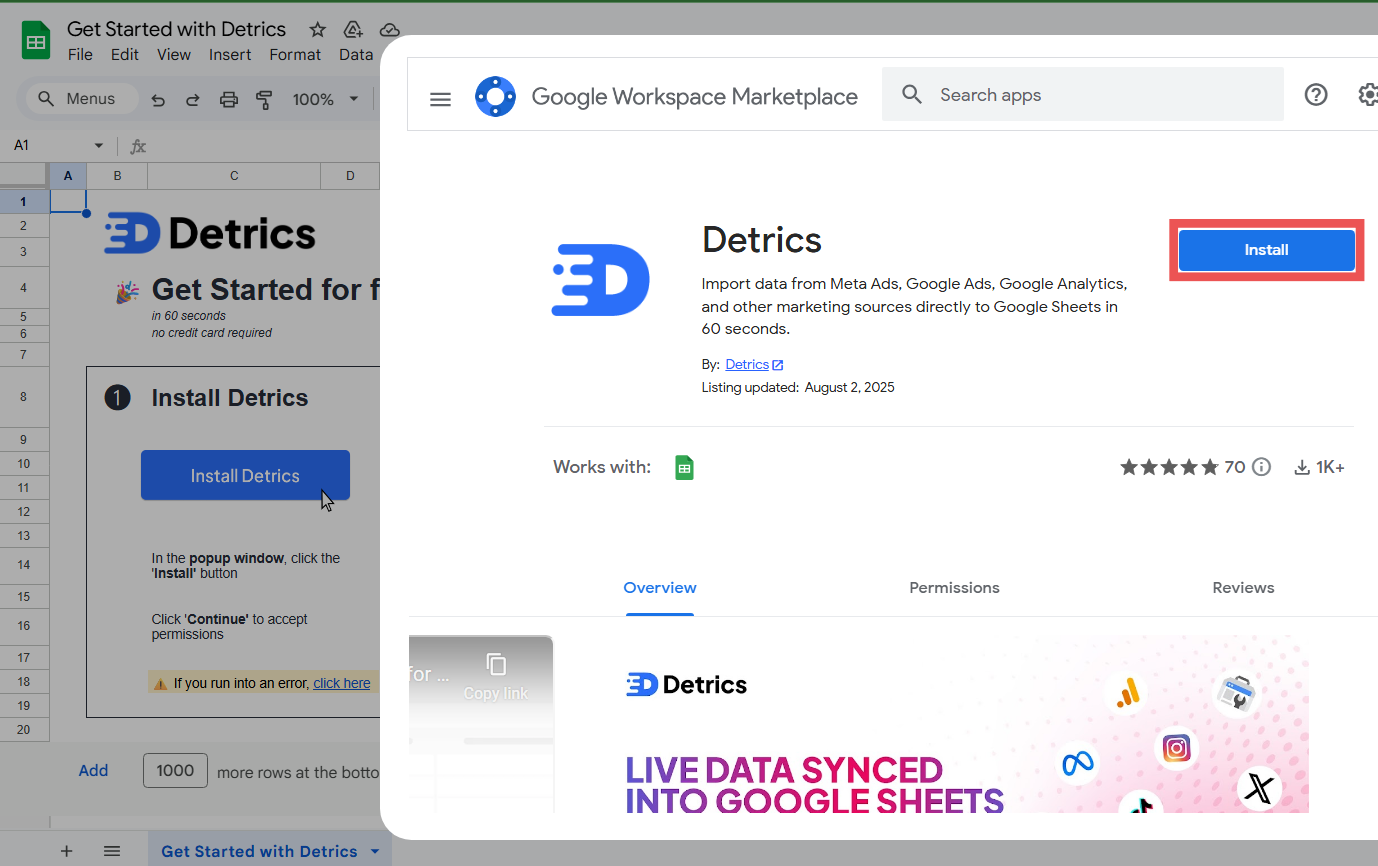Screen dimensions: 1378x866
Task: Select column header B
Action: pos(117,176)
